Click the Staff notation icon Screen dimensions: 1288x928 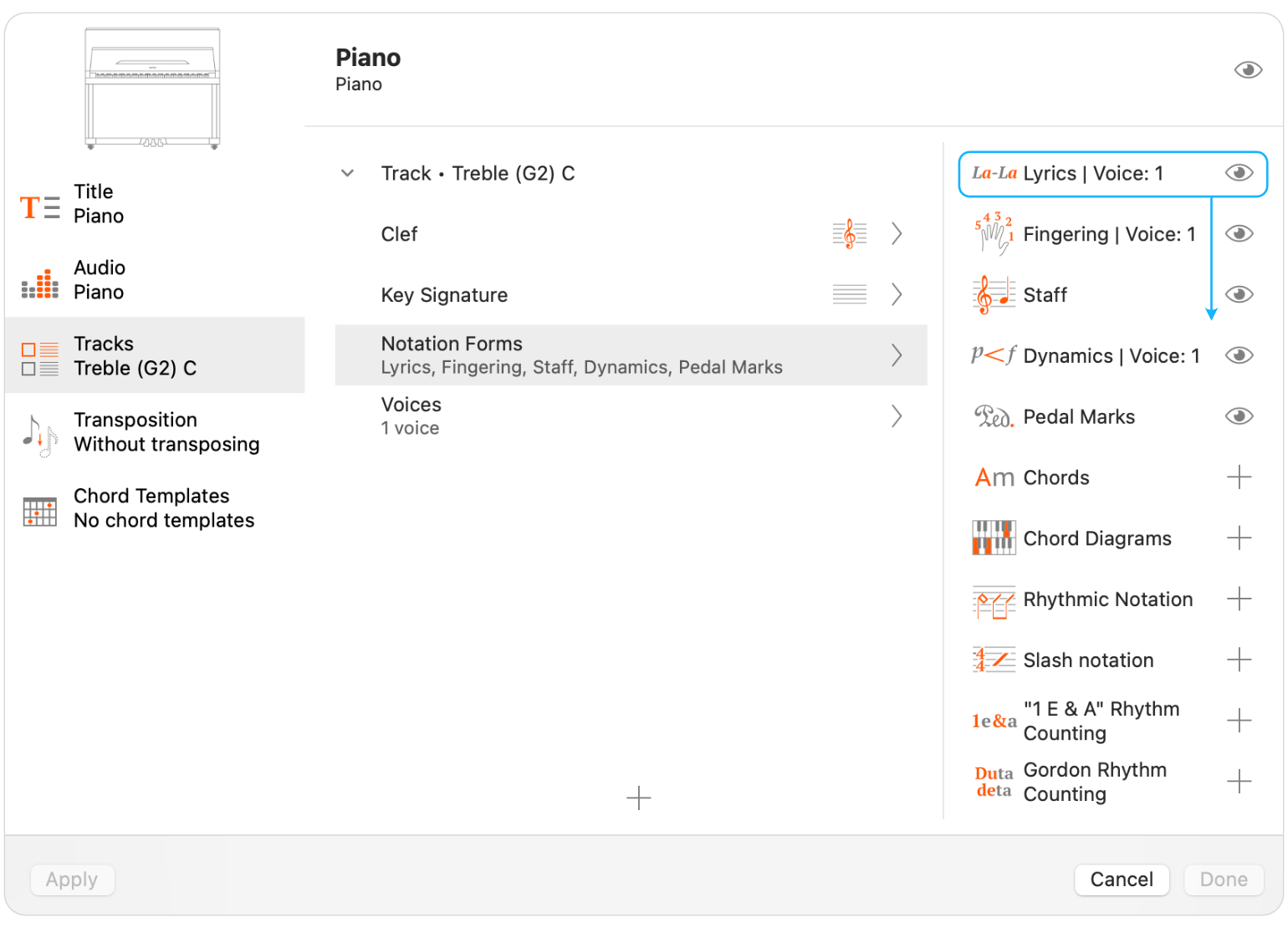[994, 294]
